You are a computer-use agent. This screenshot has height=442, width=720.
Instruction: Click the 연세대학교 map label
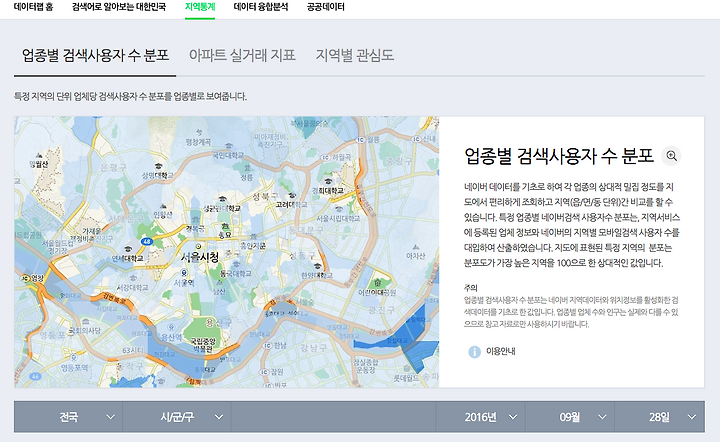128,259
